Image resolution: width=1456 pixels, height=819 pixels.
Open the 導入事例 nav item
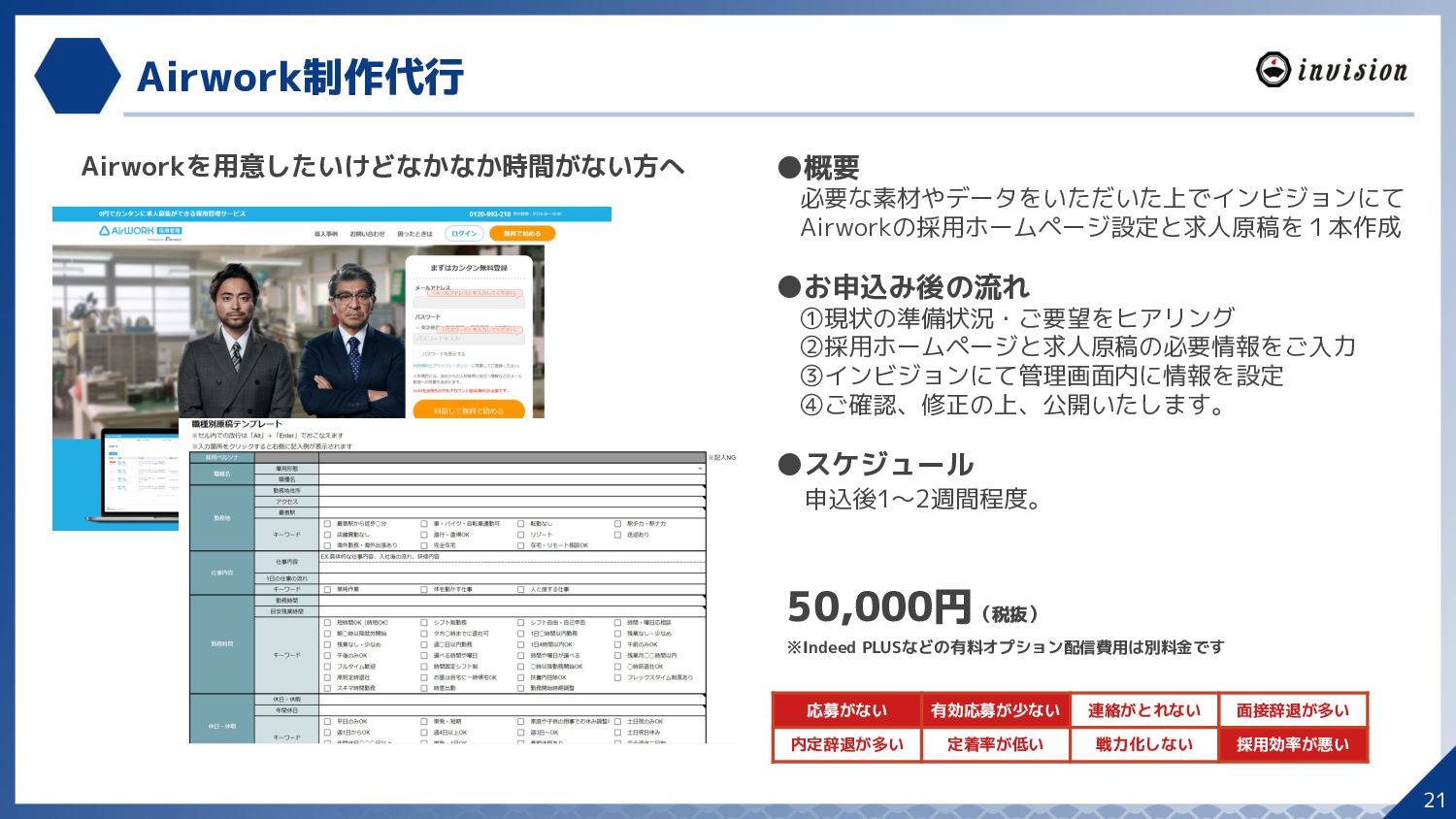click(x=326, y=234)
